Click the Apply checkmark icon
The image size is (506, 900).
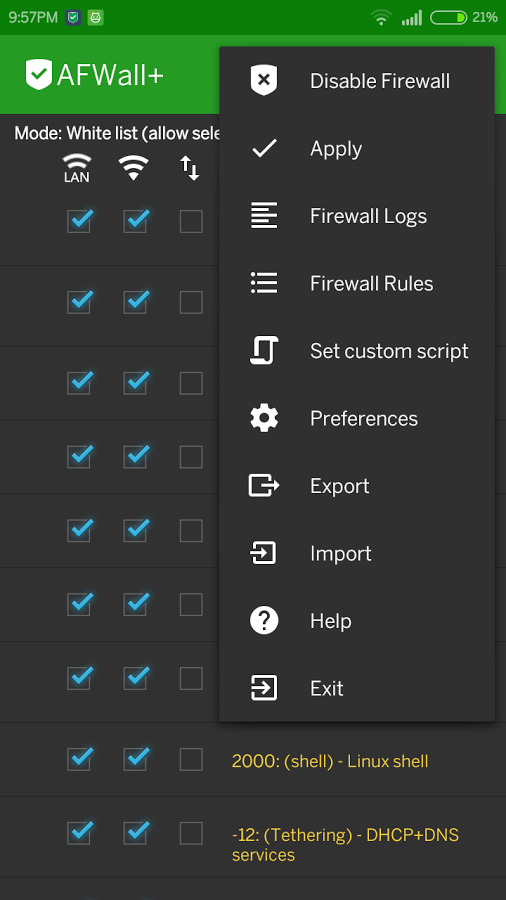click(264, 149)
